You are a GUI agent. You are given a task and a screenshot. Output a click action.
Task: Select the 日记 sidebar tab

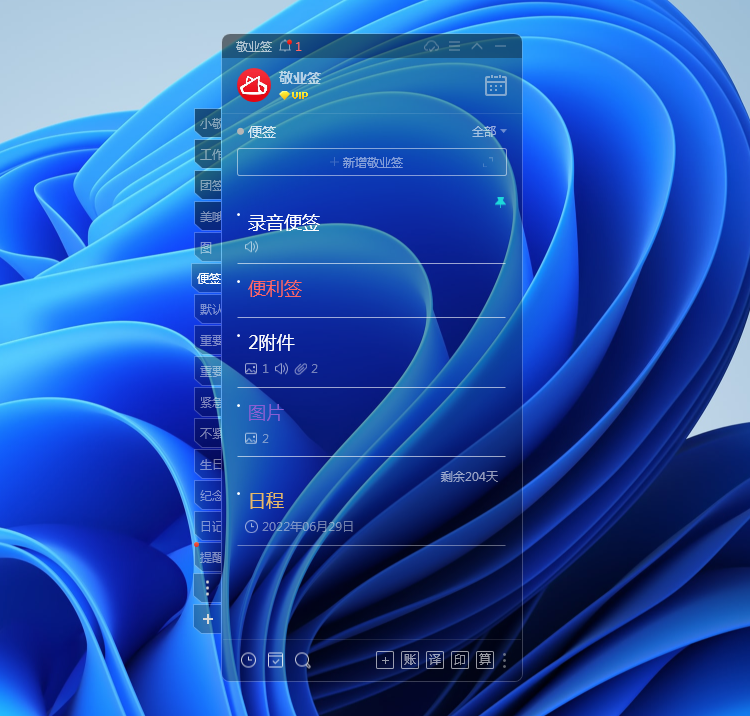(x=209, y=526)
